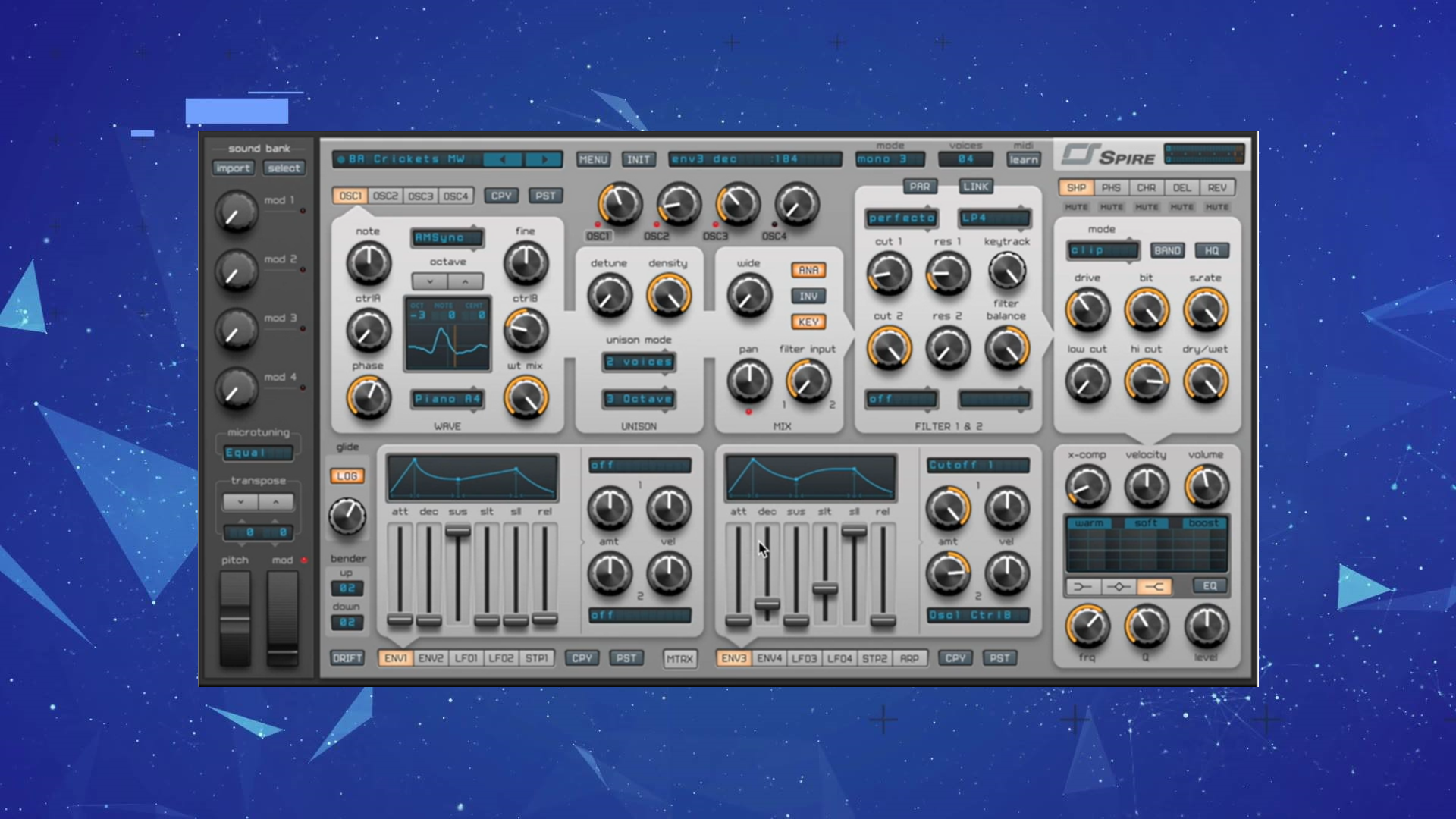Viewport: 1456px width, 819px height.
Task: Click the mod 3 knob
Action: pos(236,329)
